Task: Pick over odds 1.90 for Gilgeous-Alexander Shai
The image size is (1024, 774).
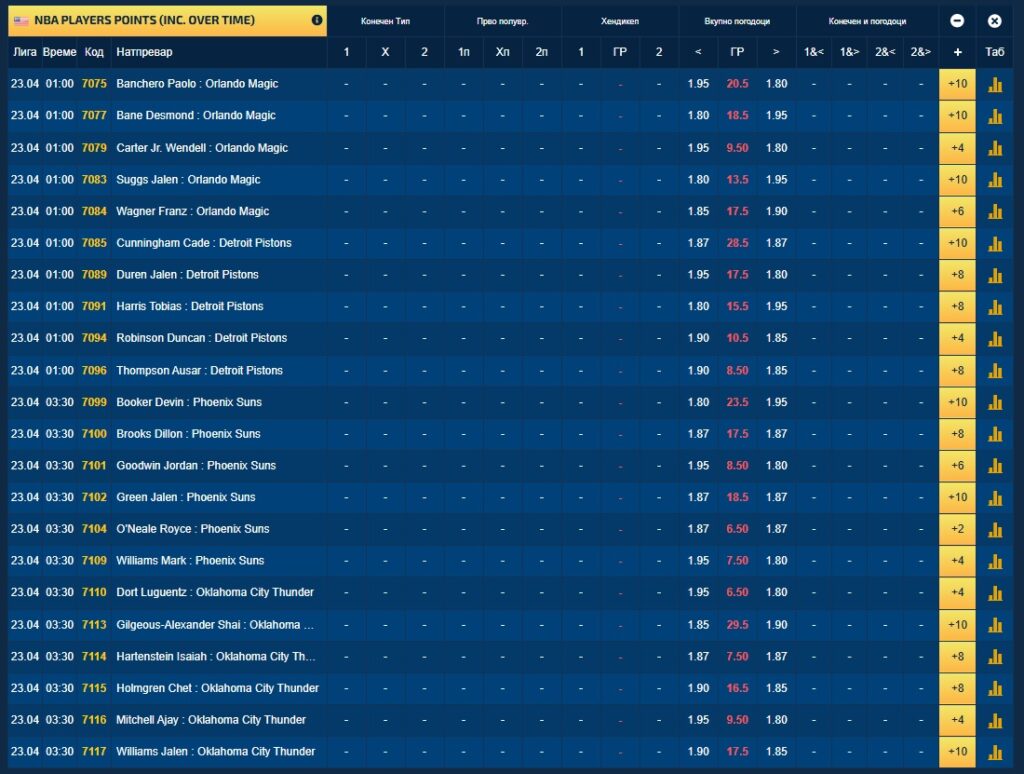Action: coord(776,625)
